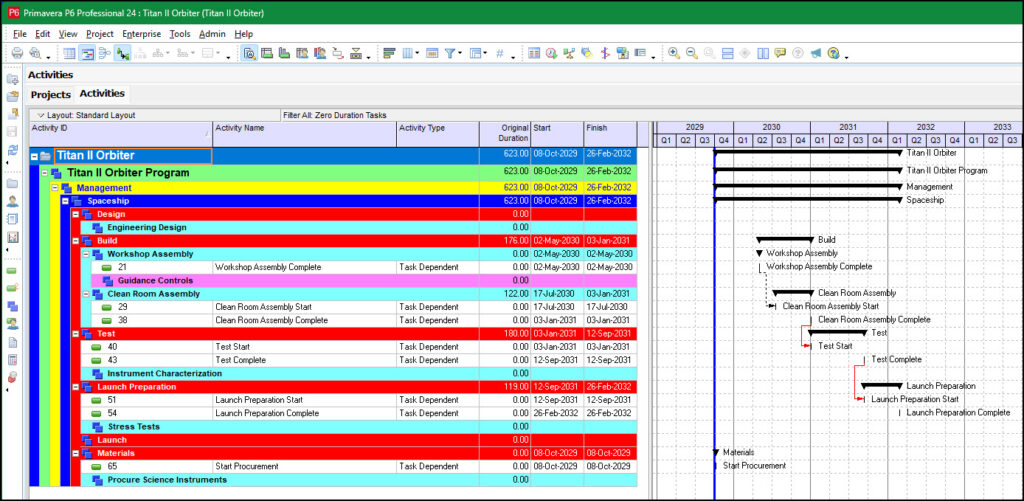Image resolution: width=1024 pixels, height=501 pixels.
Task: Open the File menu
Action: pos(20,34)
